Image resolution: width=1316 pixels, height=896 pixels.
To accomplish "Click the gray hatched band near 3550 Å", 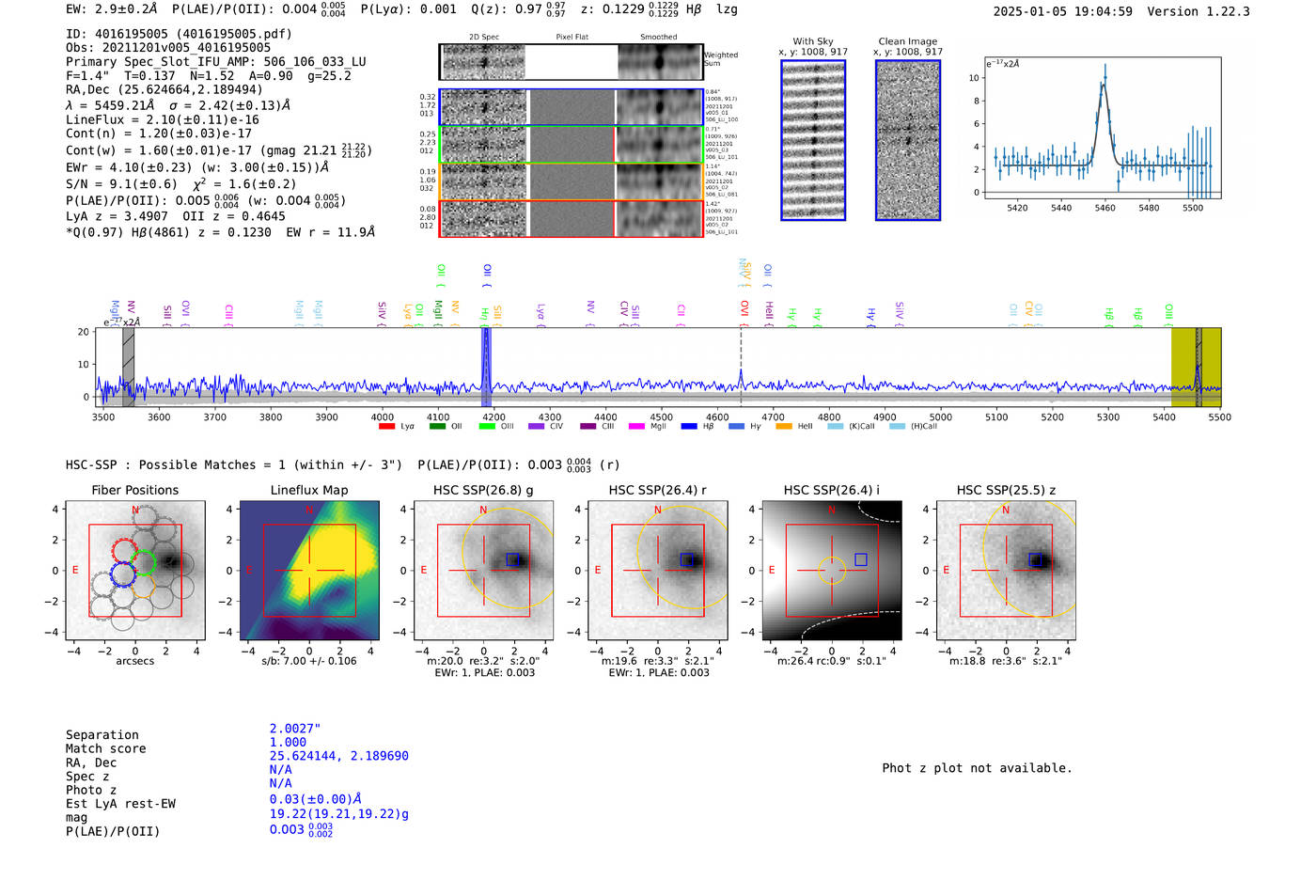I will (128, 368).
